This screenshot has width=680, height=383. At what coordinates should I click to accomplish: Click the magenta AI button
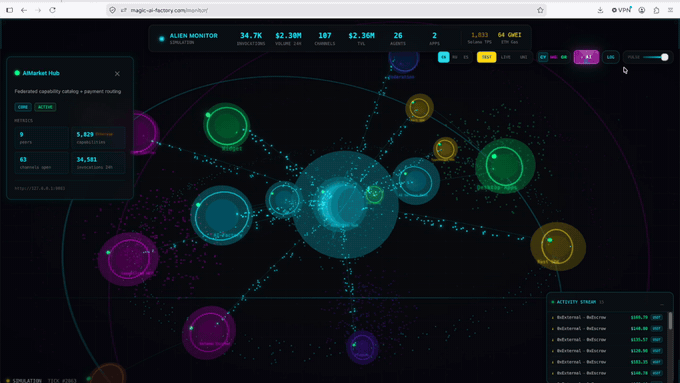tap(586, 57)
